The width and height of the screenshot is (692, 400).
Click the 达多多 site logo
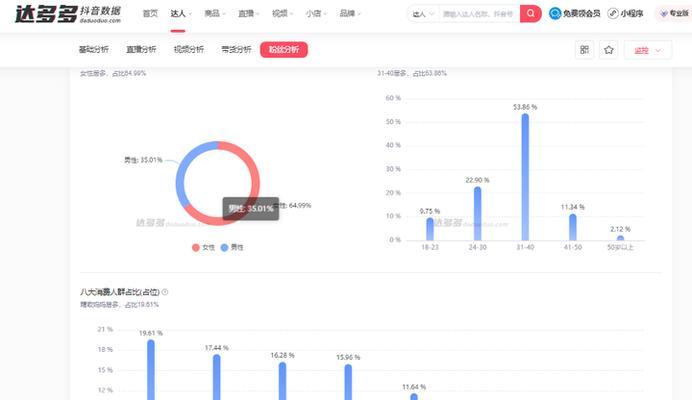pyautogui.click(x=68, y=14)
